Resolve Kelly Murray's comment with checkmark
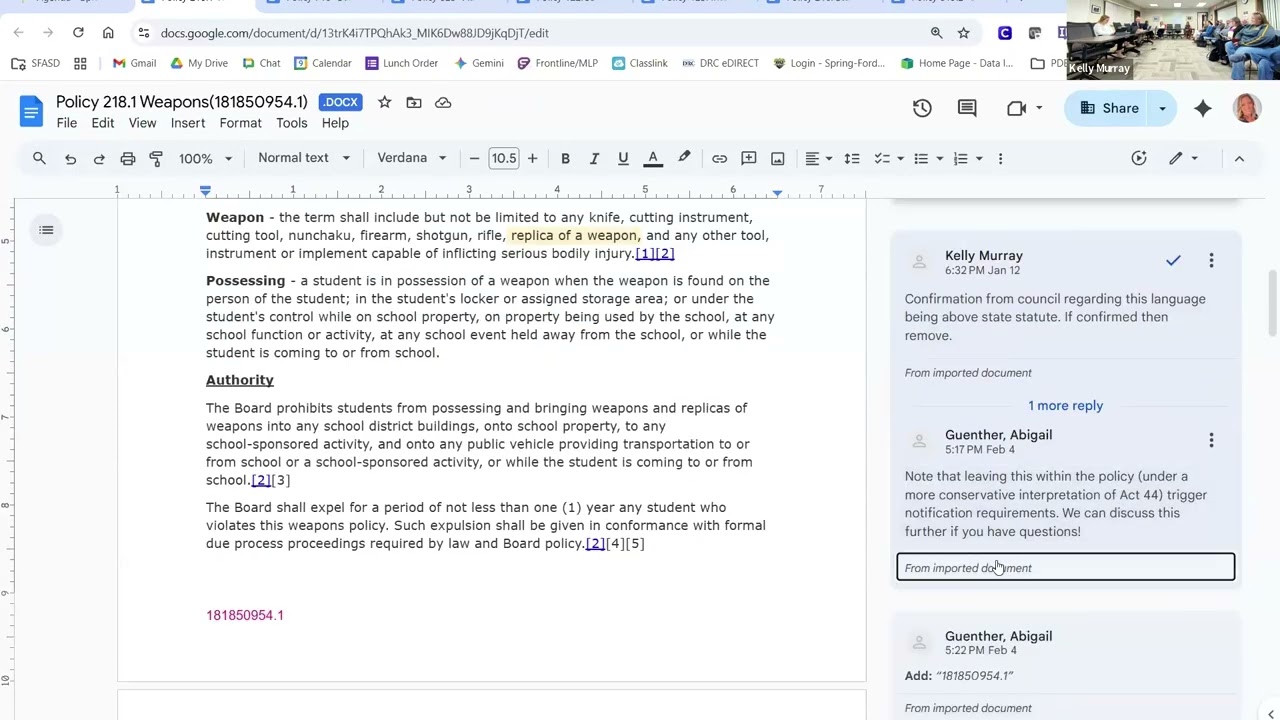The image size is (1280, 720). 1173,261
